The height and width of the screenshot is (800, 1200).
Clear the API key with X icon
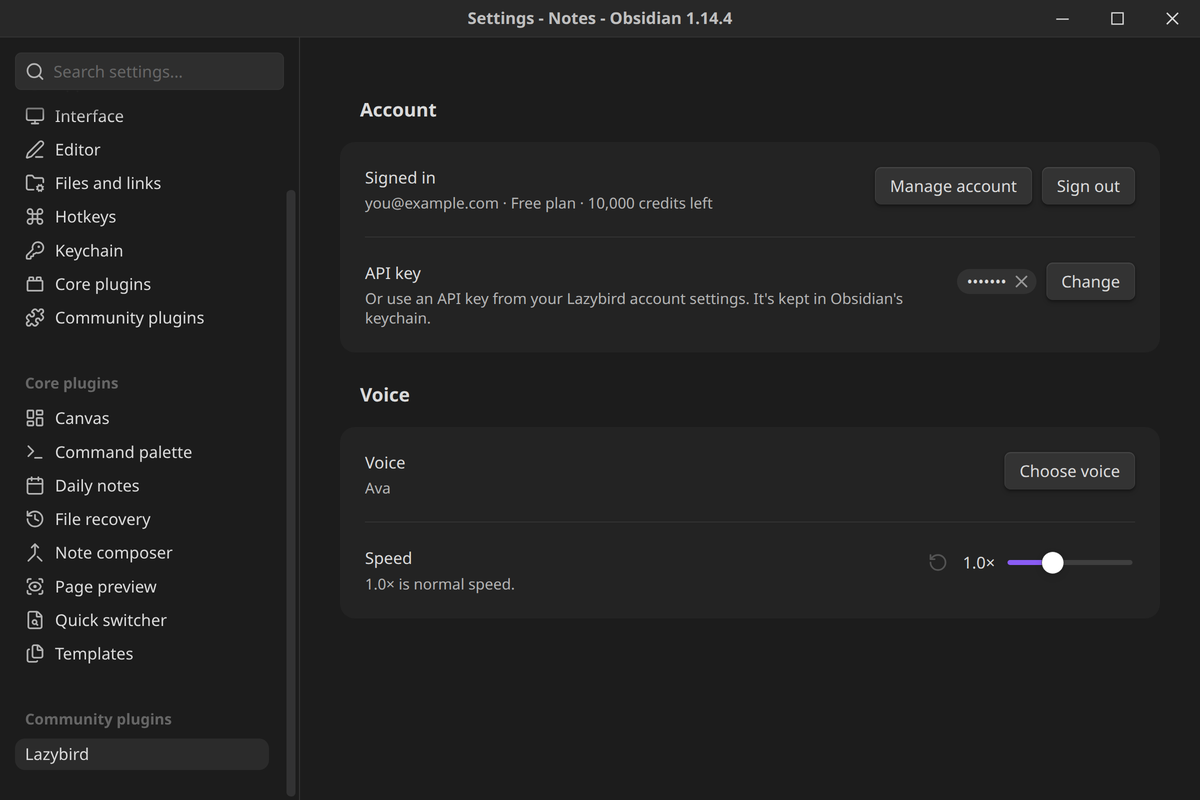tap(1021, 282)
